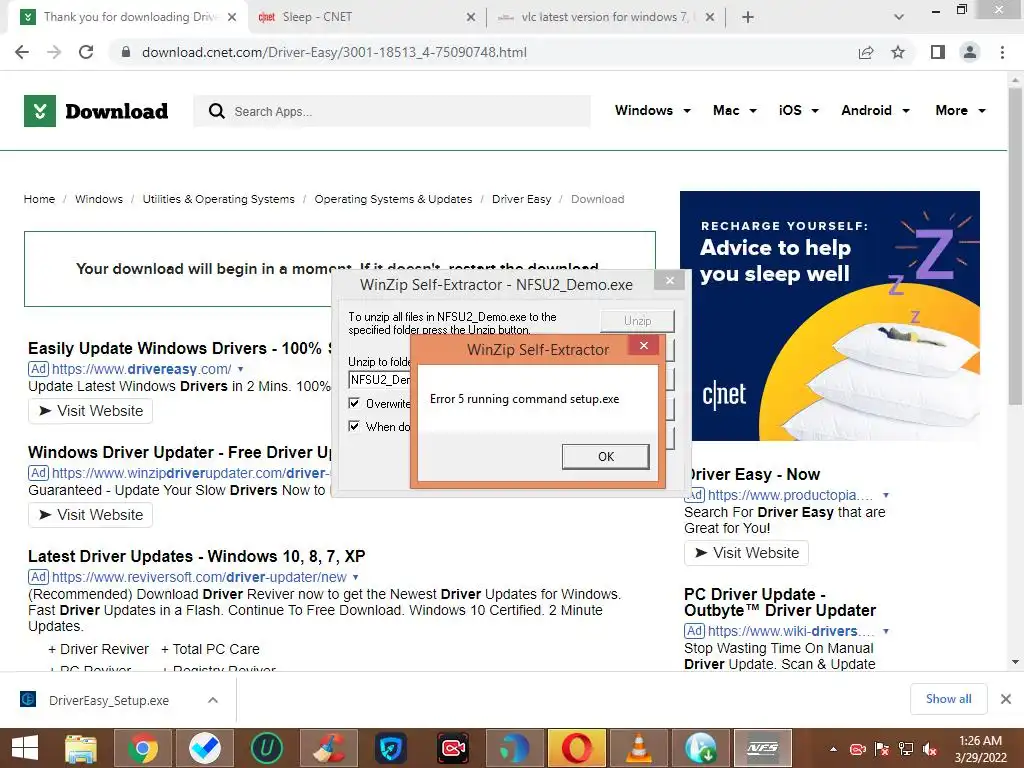Click the Unzip button
1024x768 pixels.
pos(637,321)
